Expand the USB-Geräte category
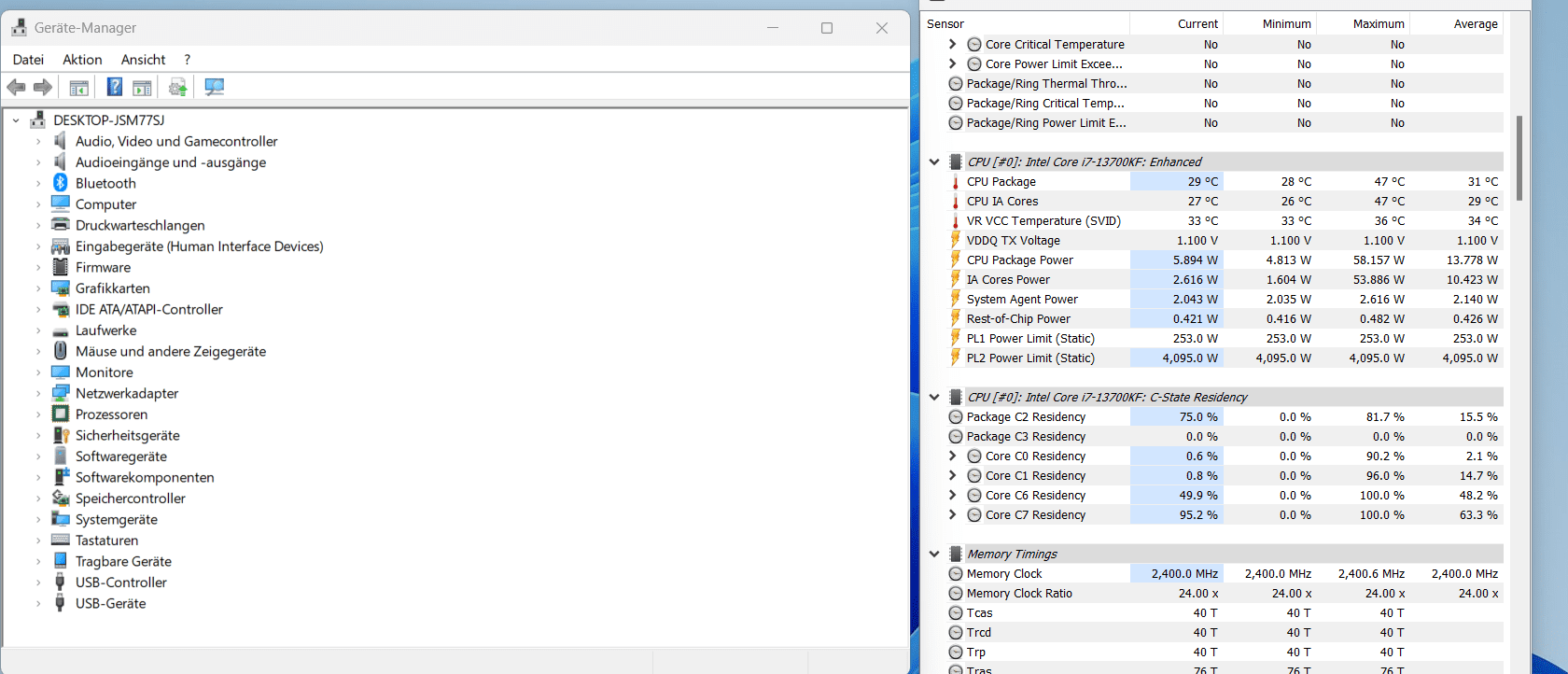 (x=38, y=603)
